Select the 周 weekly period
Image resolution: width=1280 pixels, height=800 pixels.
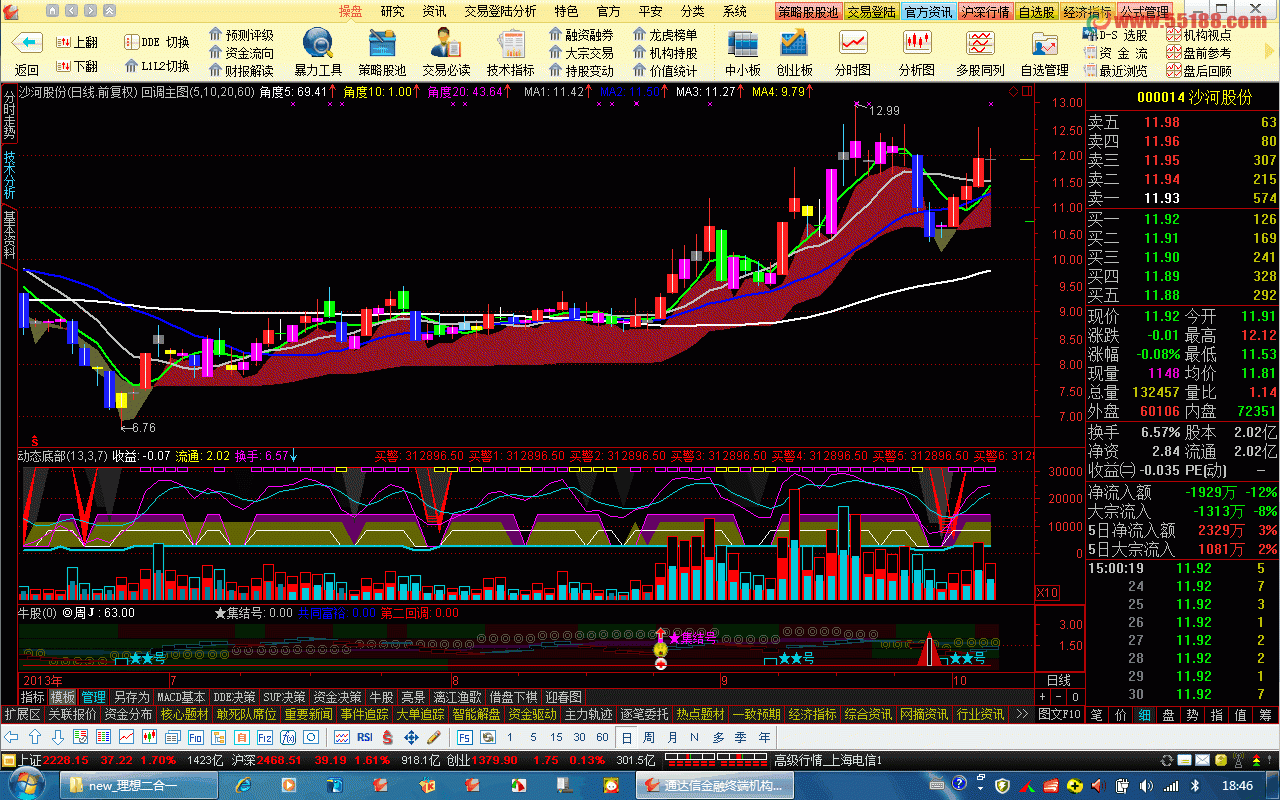point(649,737)
